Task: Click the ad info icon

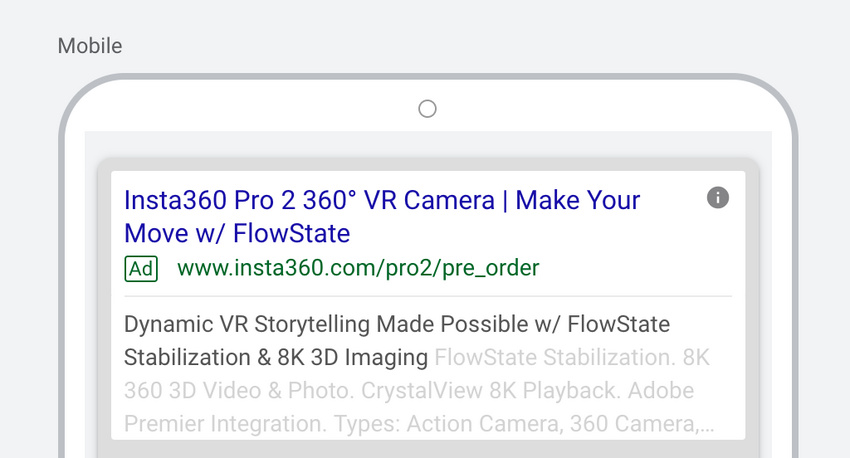Action: coord(718,198)
